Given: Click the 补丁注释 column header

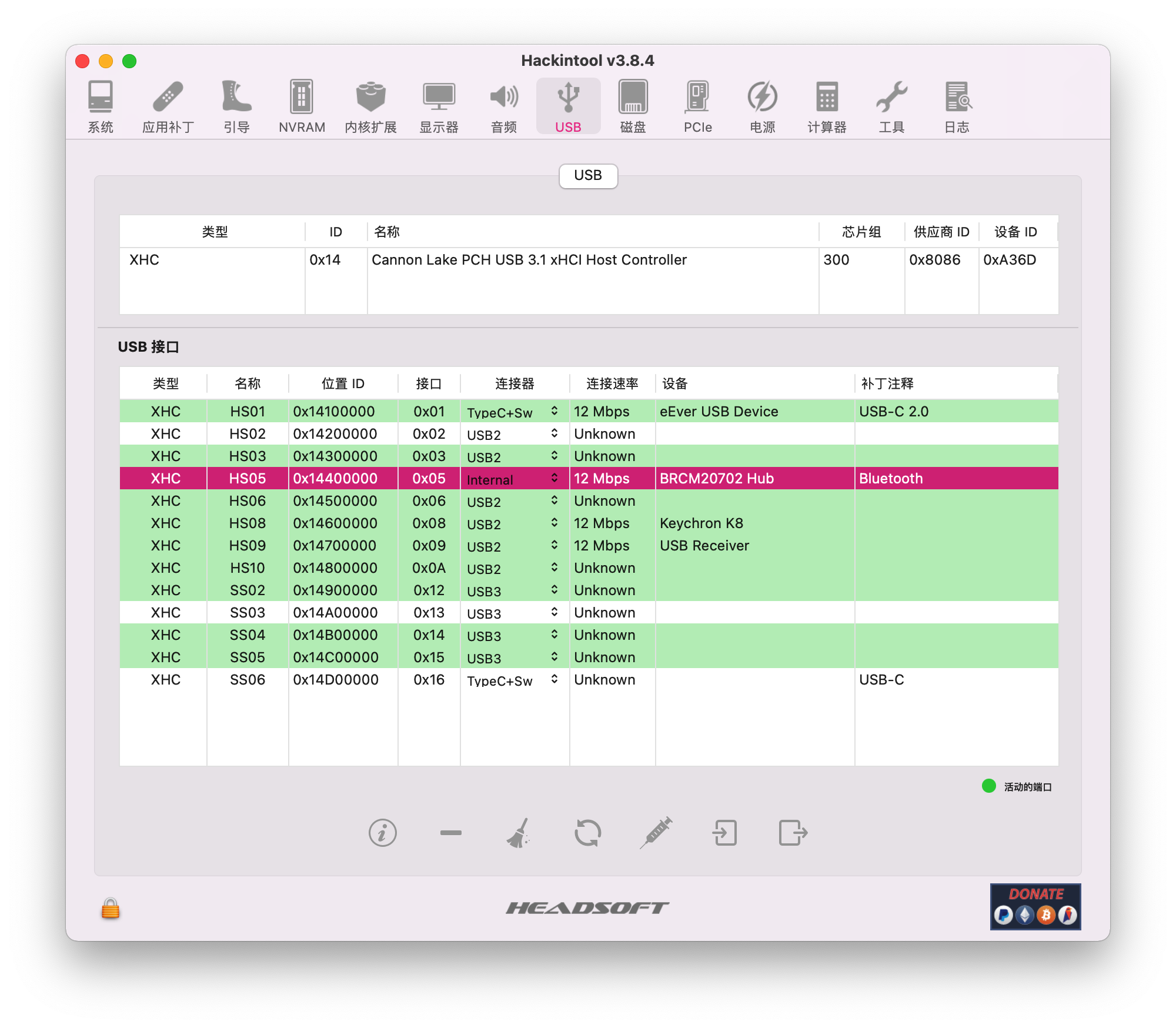Looking at the screenshot, I should click(956, 383).
